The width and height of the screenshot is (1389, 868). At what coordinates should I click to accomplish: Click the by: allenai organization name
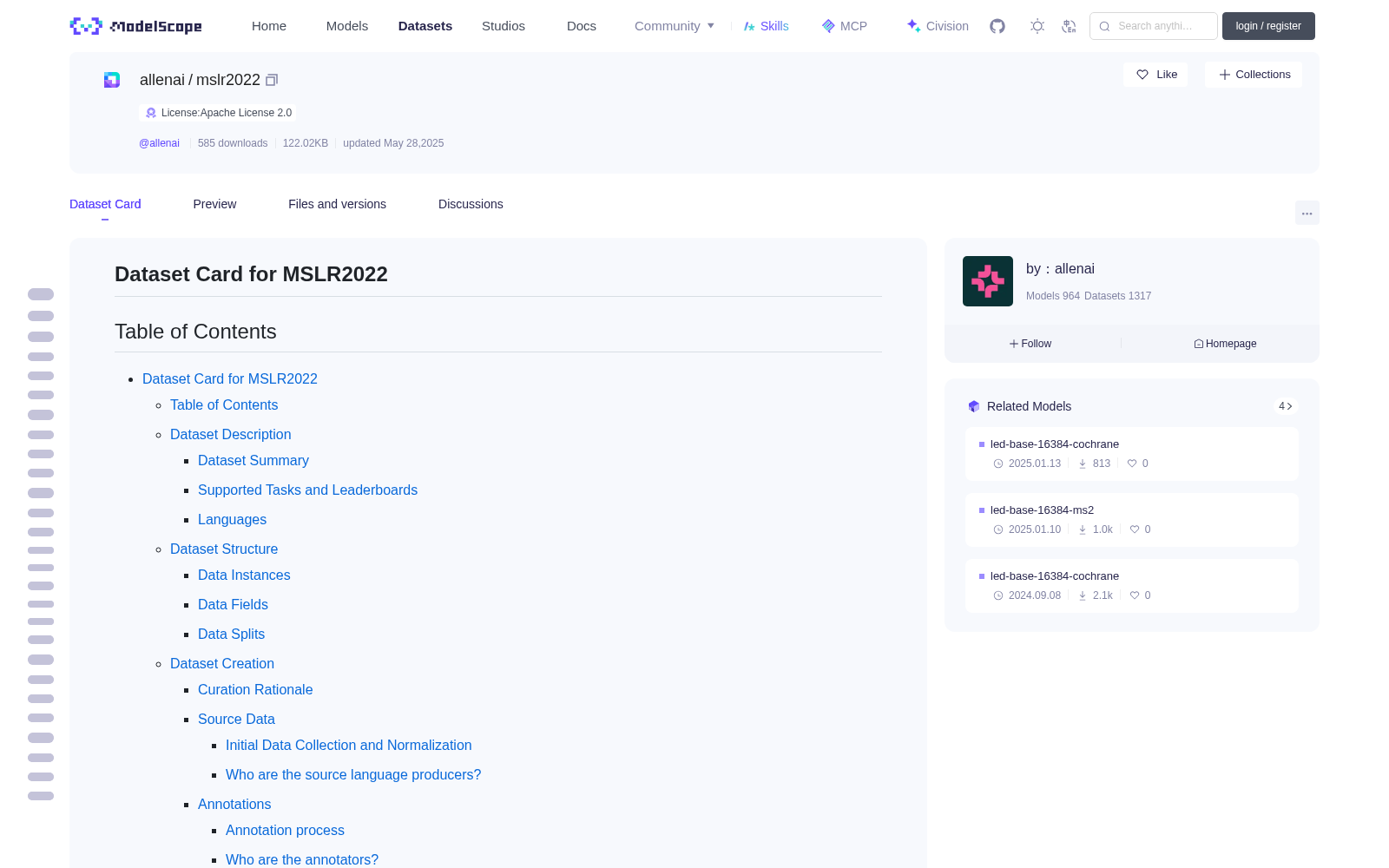[1060, 269]
